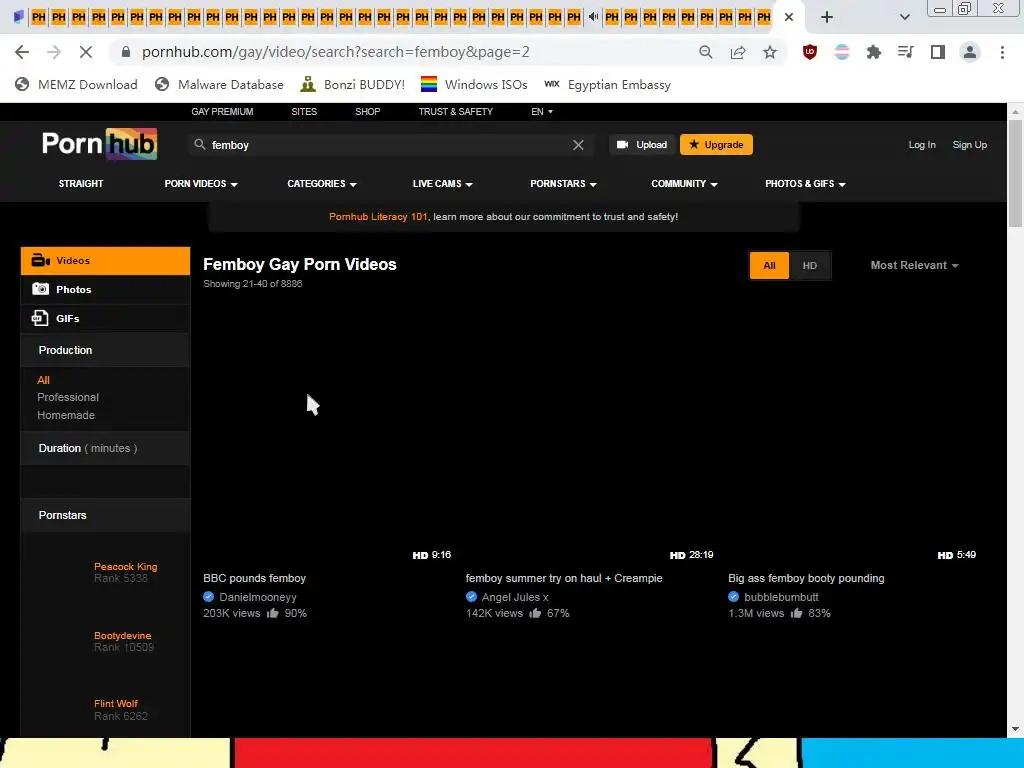
Task: Click the camera icon beside Photos
Action: 40,289
